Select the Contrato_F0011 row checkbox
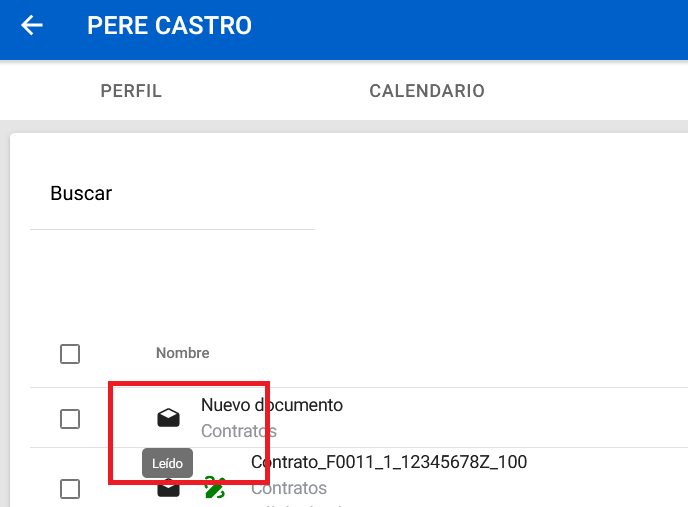This screenshot has width=688, height=507. click(x=70, y=489)
